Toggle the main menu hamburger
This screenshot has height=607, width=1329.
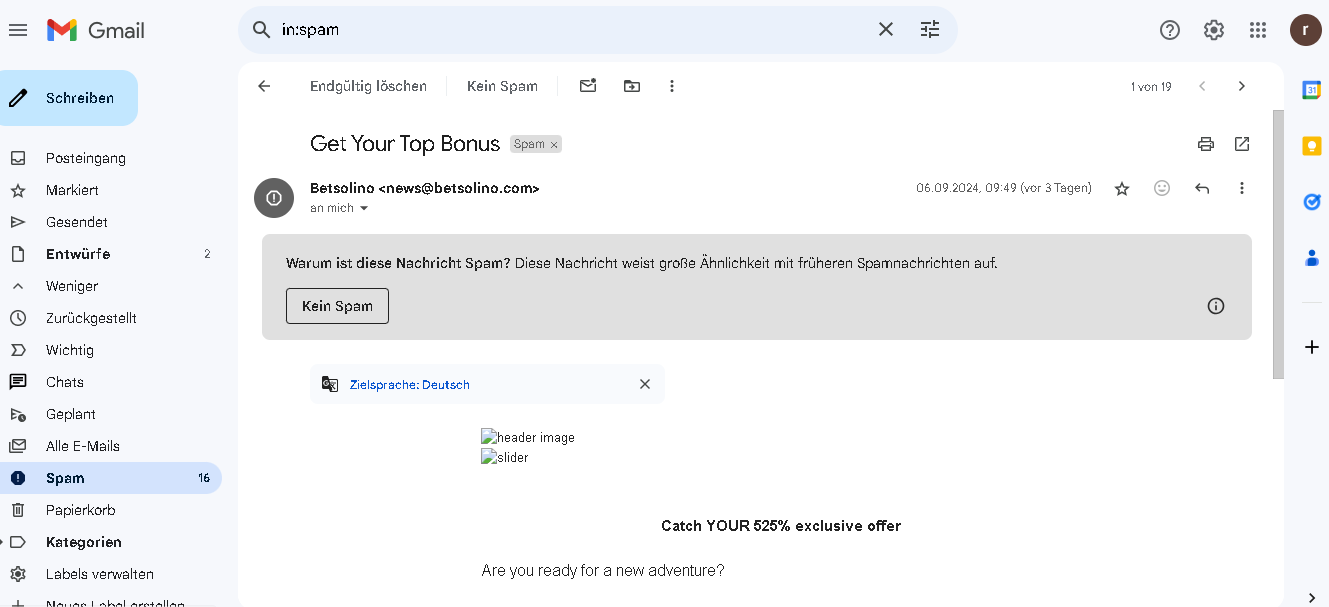click(18, 30)
